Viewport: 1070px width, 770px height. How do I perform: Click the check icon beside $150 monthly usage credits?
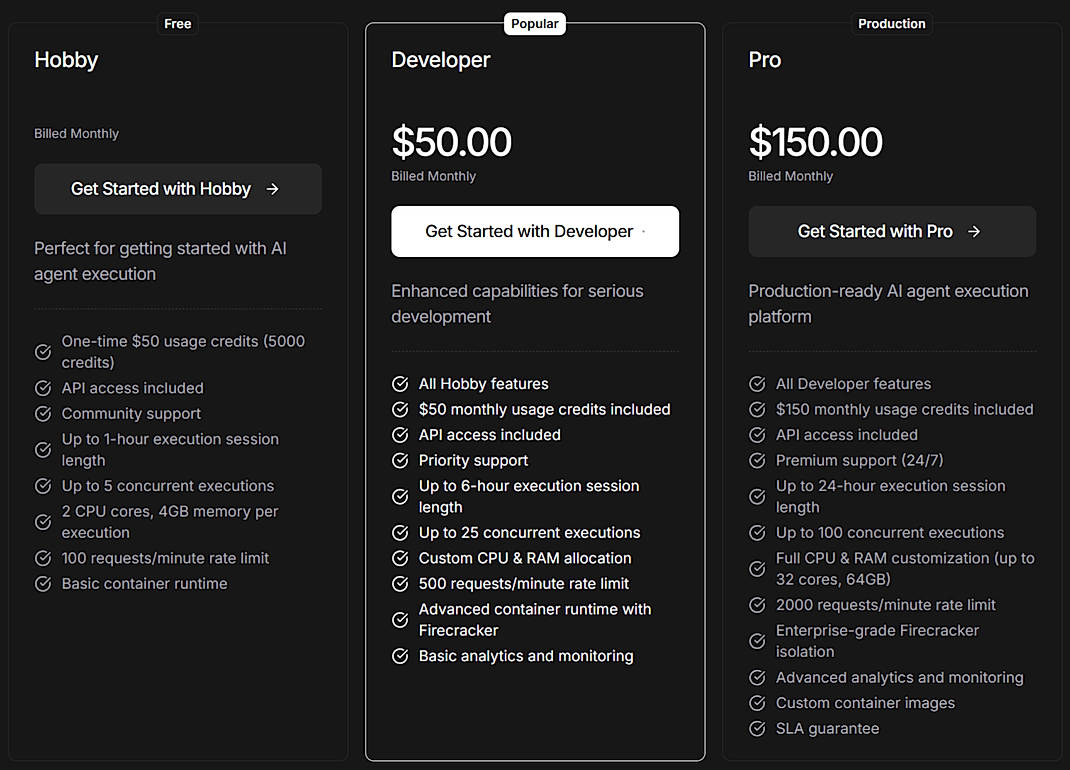point(757,410)
